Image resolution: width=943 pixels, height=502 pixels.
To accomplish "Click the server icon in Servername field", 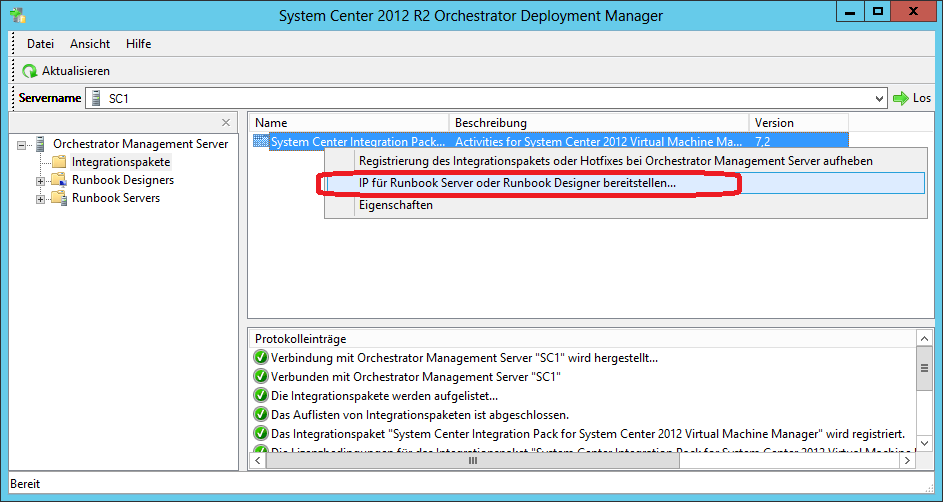I will coord(96,98).
